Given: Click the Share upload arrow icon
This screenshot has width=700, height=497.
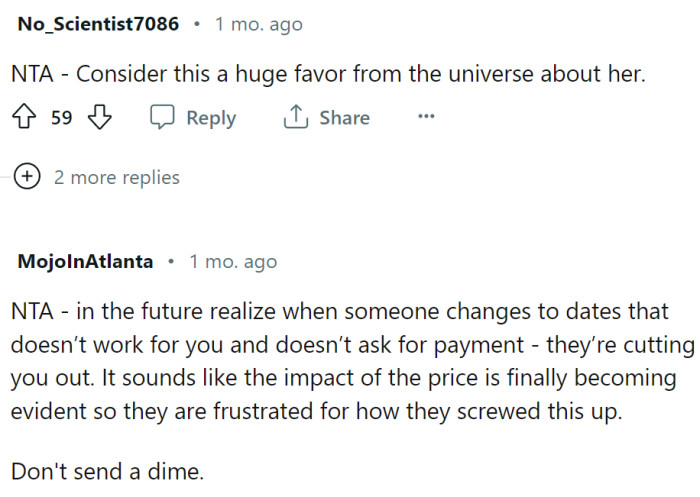Looking at the screenshot, I should (x=295, y=118).
